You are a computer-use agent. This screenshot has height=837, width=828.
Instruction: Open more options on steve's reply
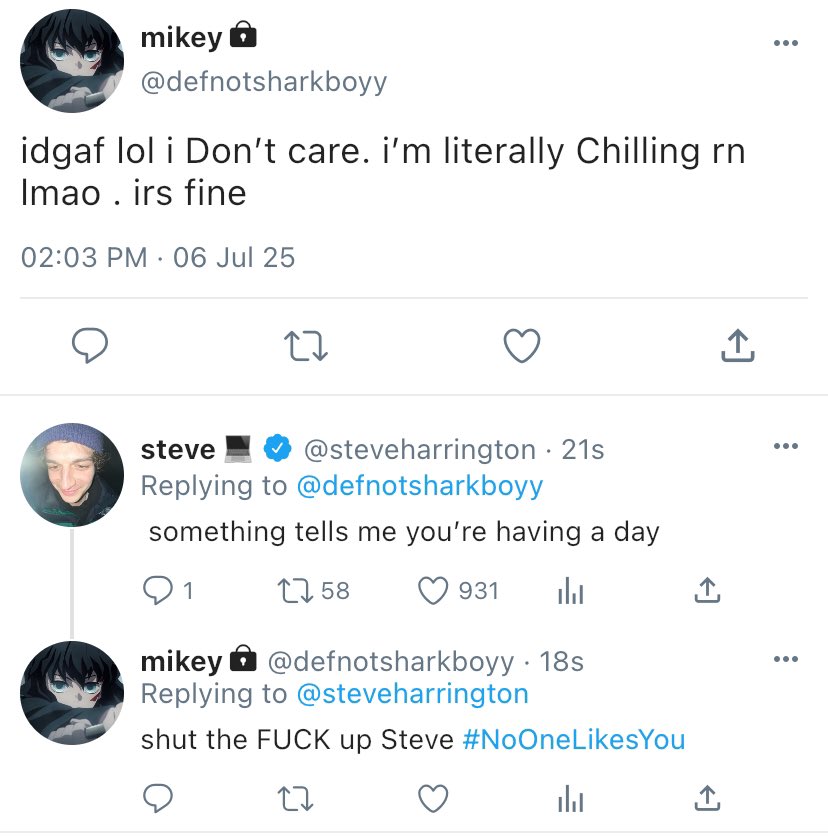coord(786,446)
